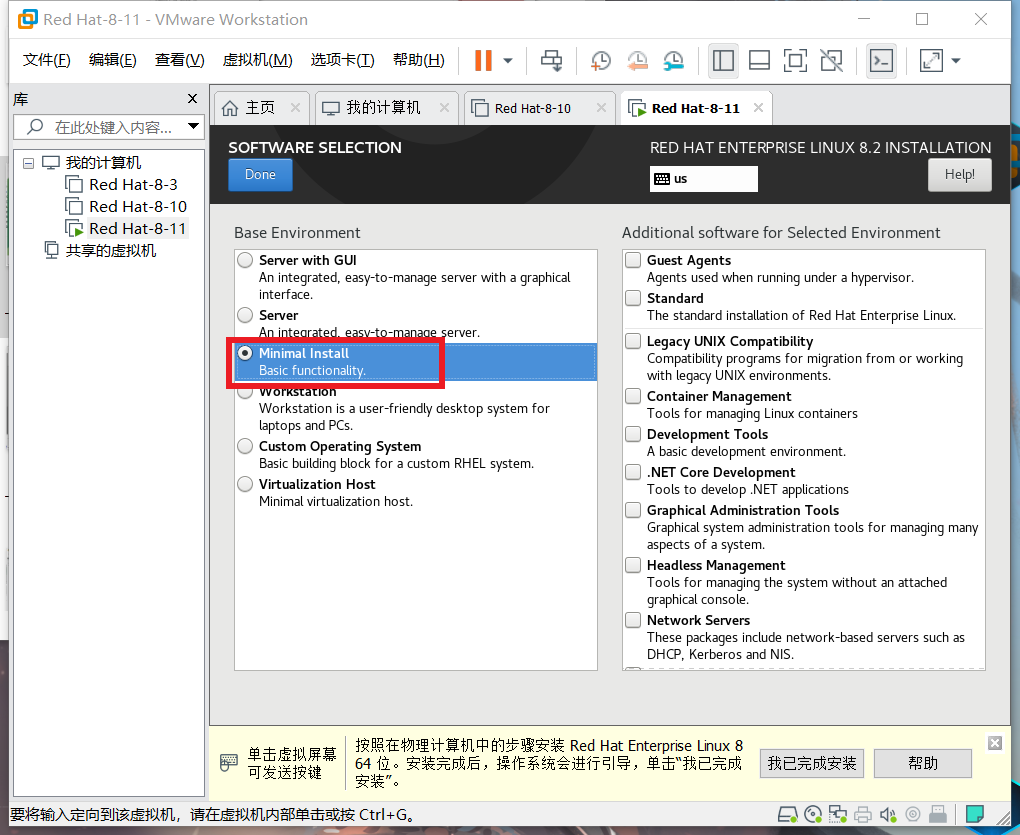Close the 主页 tab
The image size is (1020, 835).
(295, 108)
